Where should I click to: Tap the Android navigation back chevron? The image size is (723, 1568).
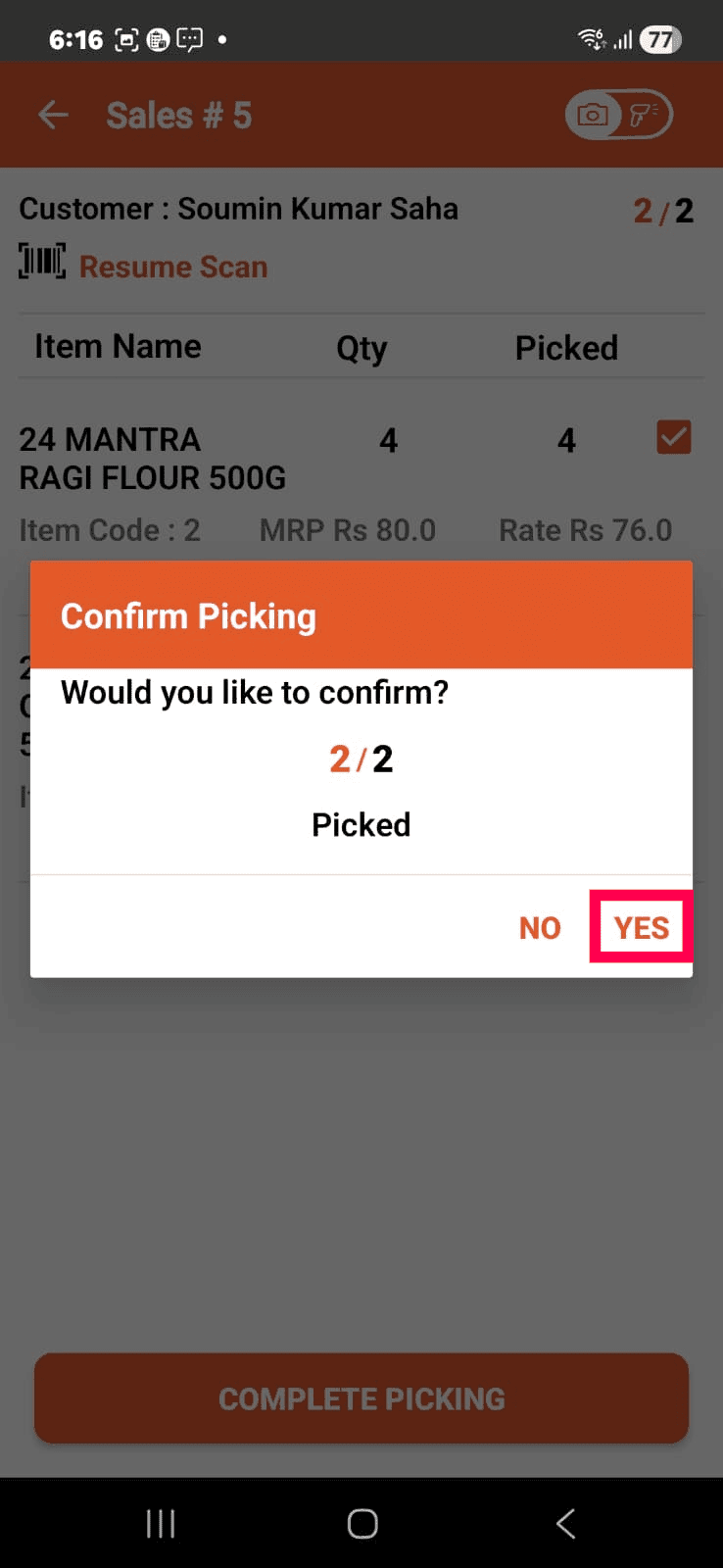(565, 1523)
